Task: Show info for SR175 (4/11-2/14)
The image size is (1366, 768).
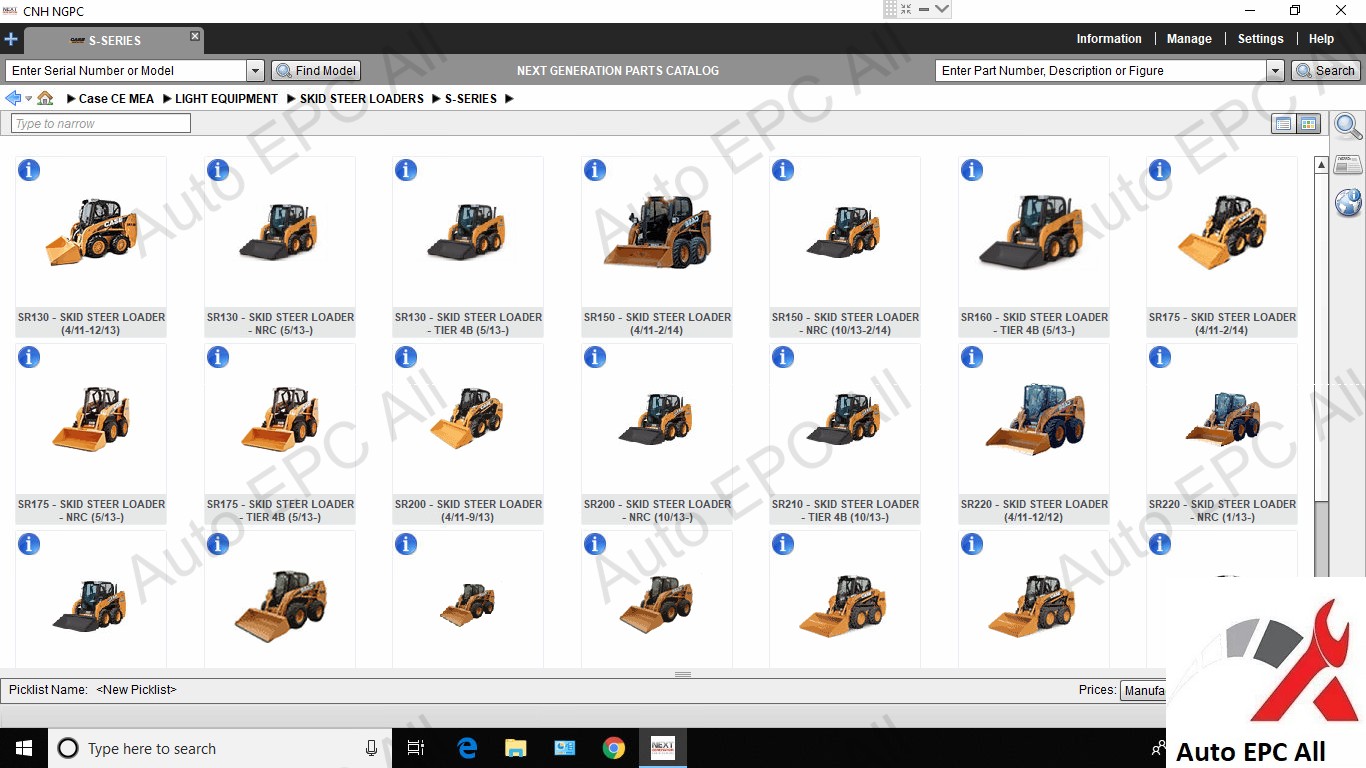Action: pos(1160,170)
